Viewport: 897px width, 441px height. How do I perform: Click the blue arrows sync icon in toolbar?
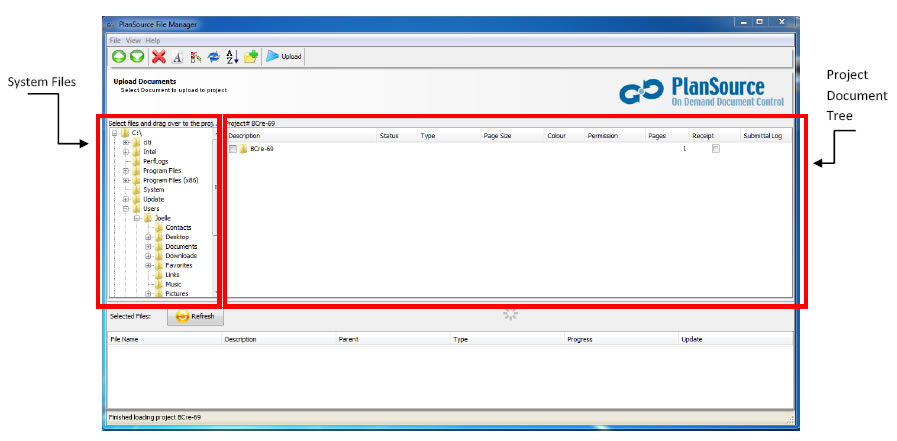pyautogui.click(x=213, y=57)
